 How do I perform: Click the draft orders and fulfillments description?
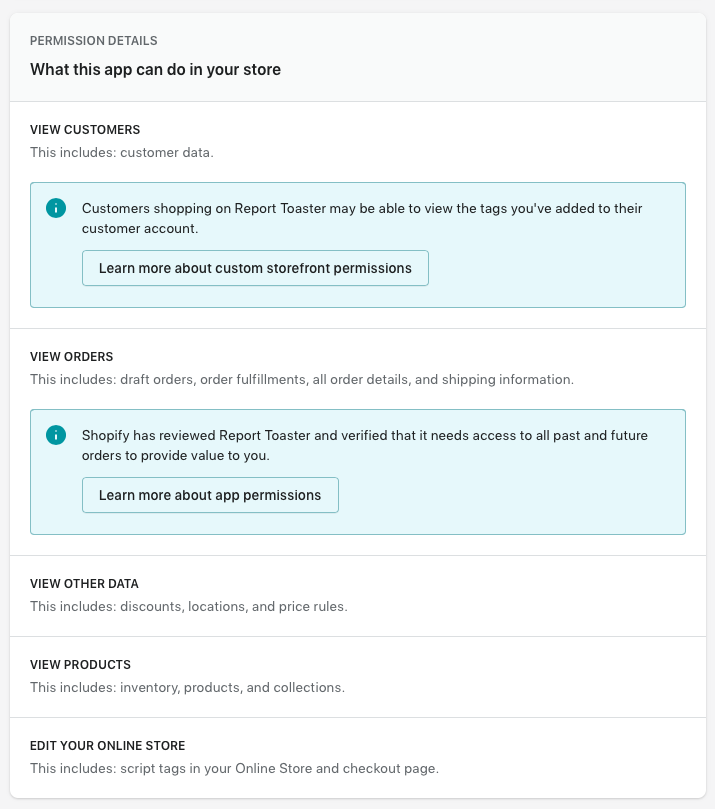[x=302, y=380]
